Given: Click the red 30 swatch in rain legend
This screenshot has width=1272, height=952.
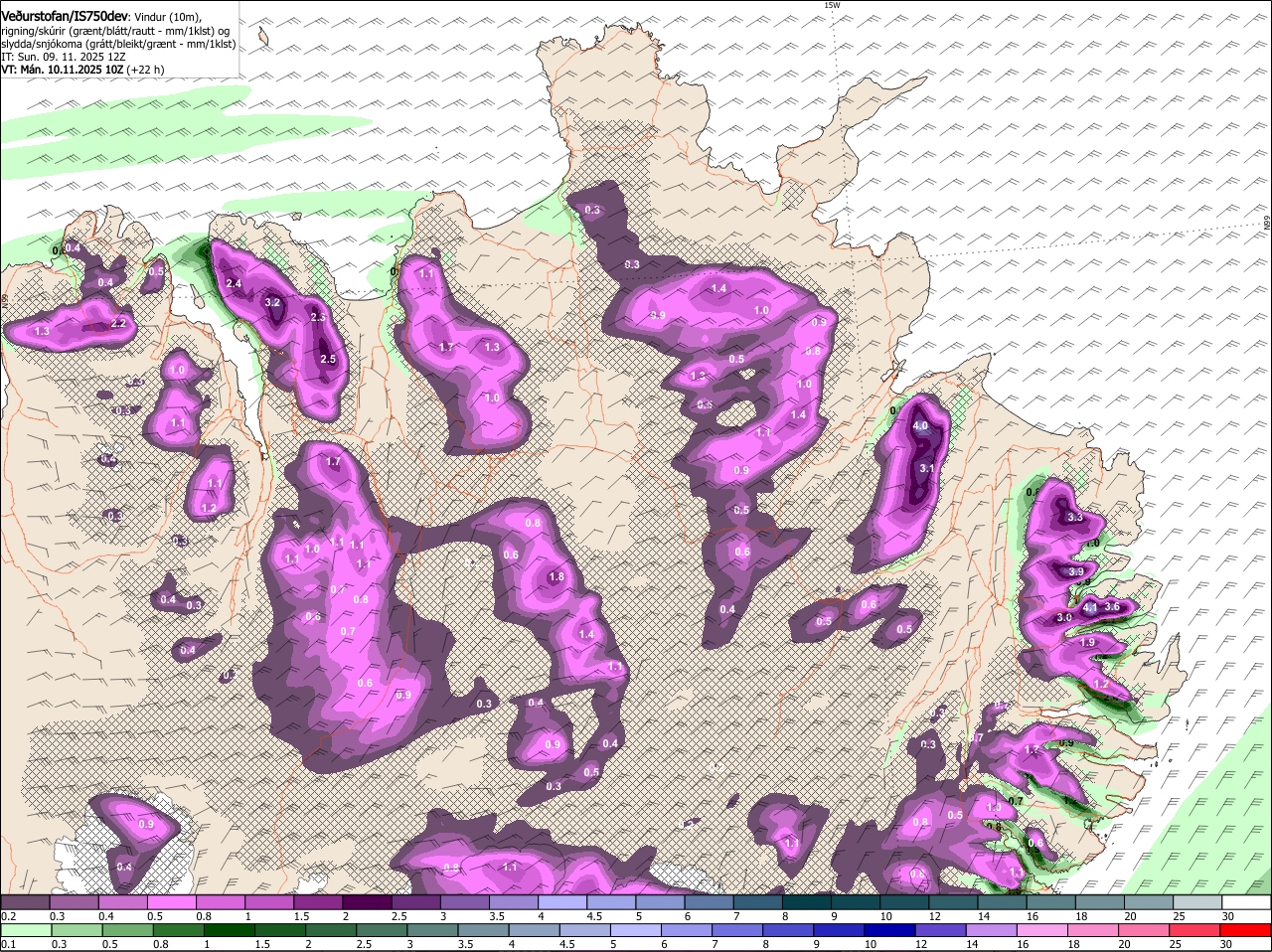Looking at the screenshot, I should coord(1246,931).
